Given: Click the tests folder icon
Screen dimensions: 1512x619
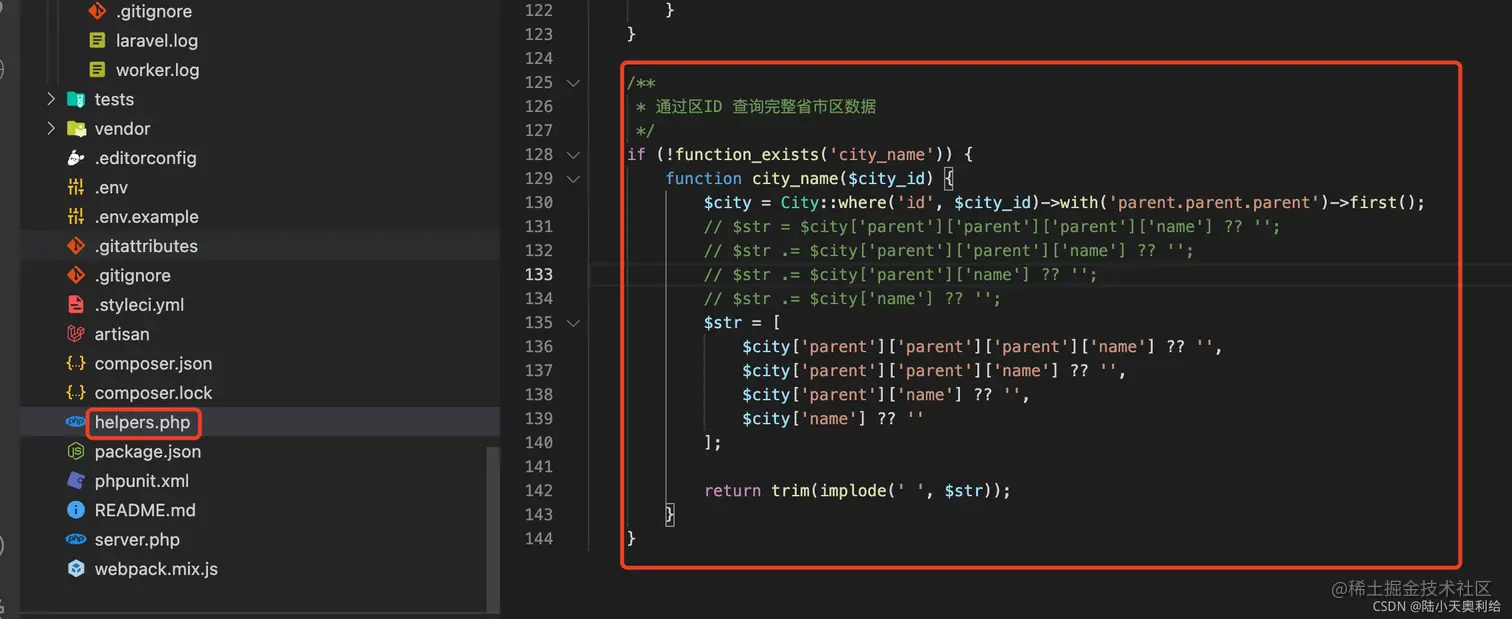Looking at the screenshot, I should click(76, 99).
